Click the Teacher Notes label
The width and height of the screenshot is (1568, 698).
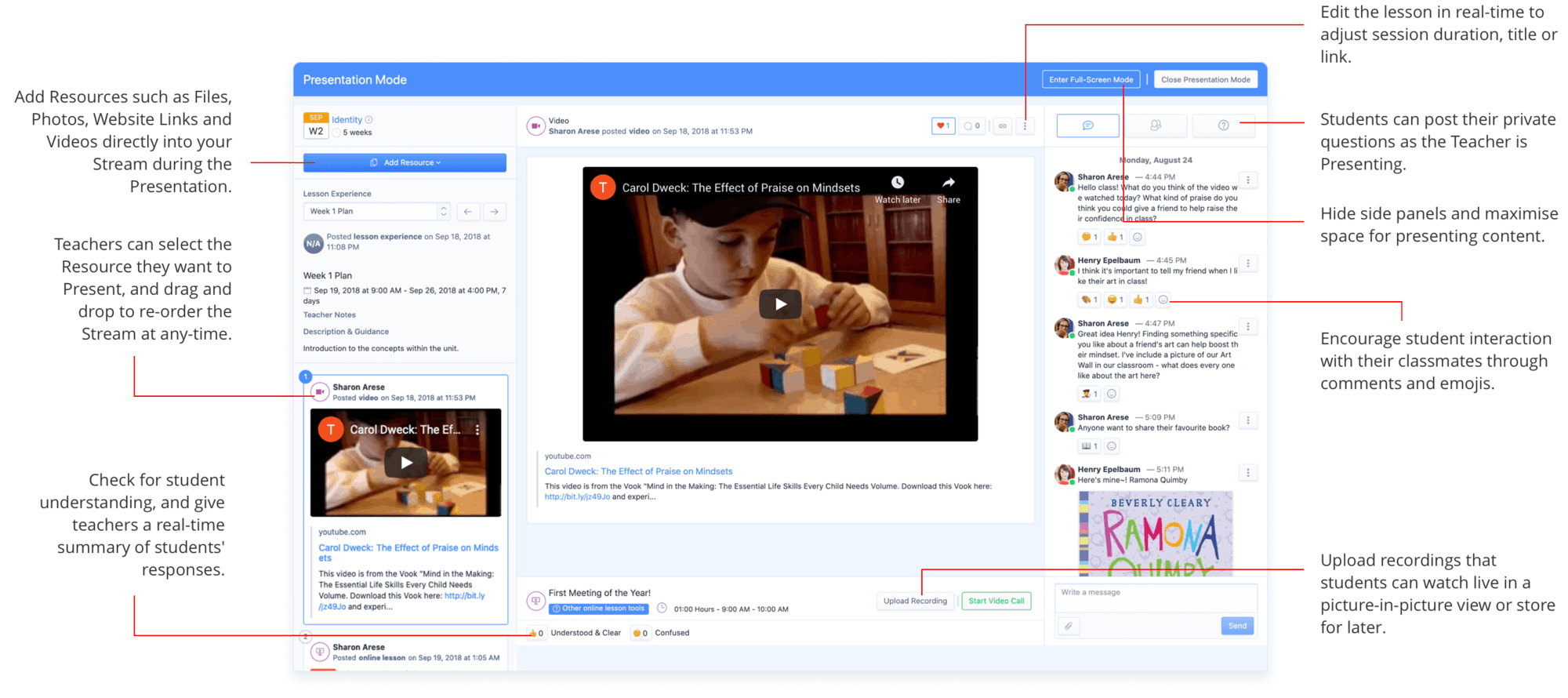pyautogui.click(x=329, y=315)
